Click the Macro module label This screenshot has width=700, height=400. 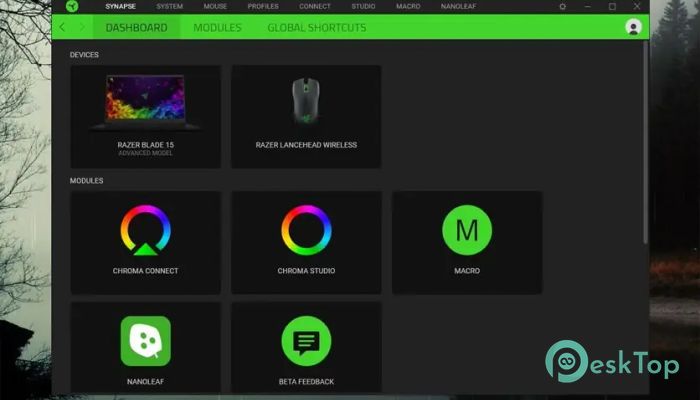click(467, 271)
